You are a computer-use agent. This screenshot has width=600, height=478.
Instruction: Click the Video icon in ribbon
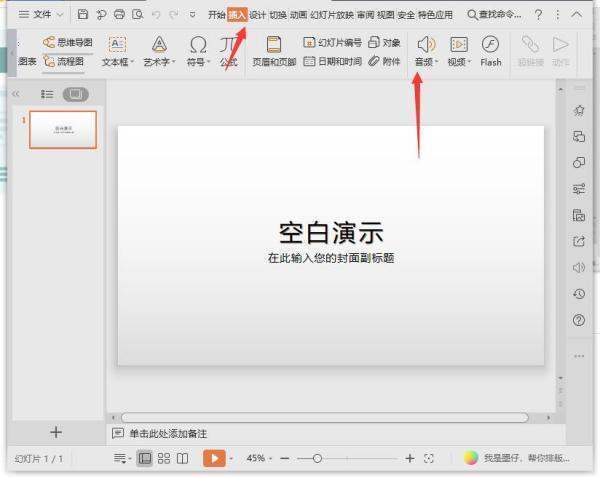point(458,44)
